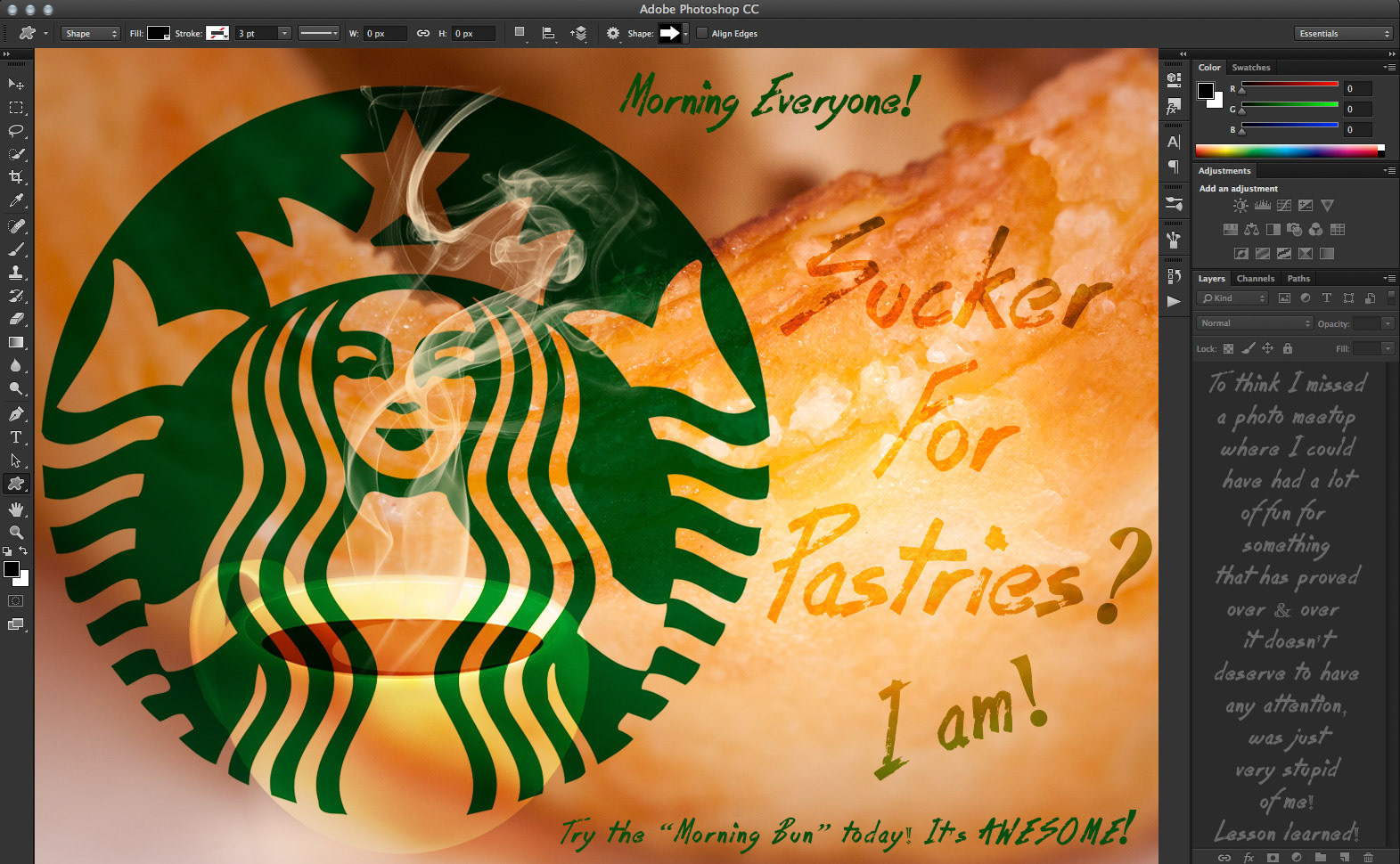Open the Character panel icon
The image size is (1400, 864).
tap(1174, 142)
